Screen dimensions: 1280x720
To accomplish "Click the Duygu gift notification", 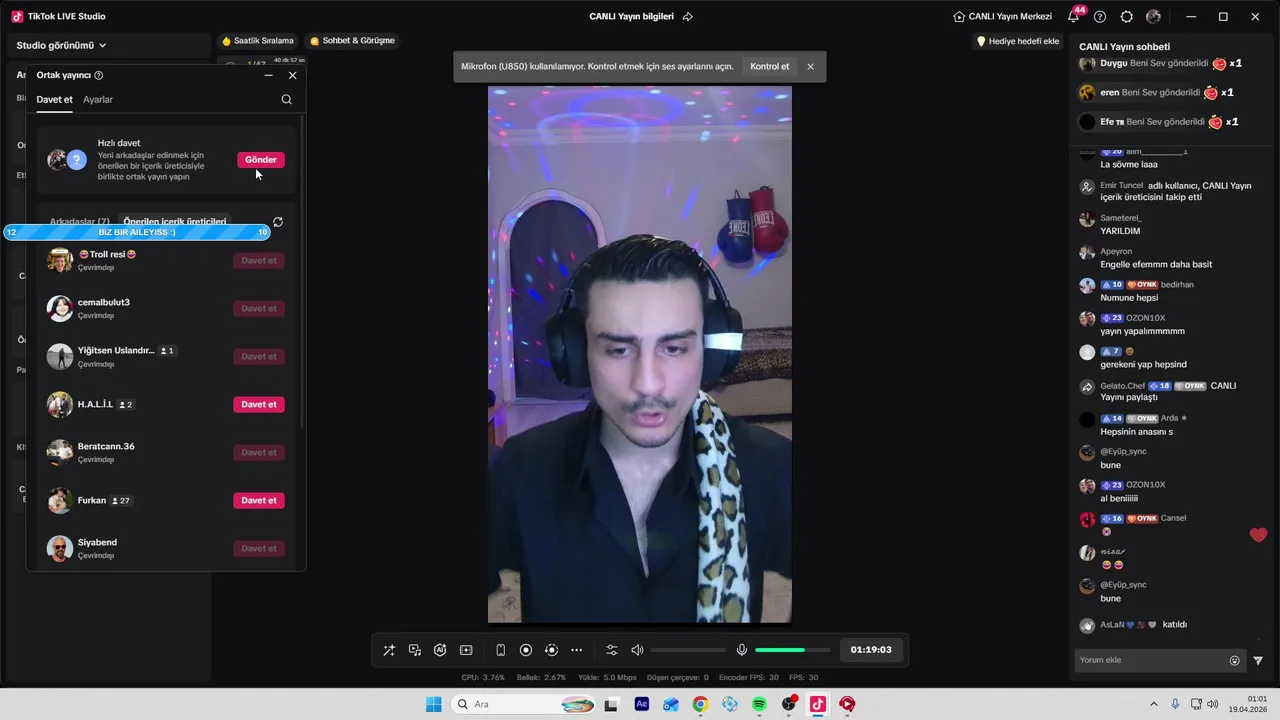I will click(1161, 63).
